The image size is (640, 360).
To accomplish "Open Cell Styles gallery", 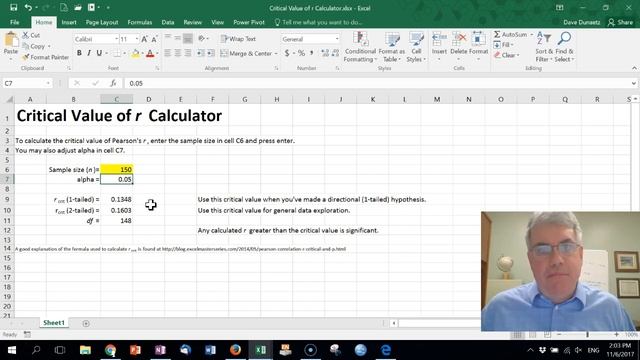I will click(x=416, y=47).
